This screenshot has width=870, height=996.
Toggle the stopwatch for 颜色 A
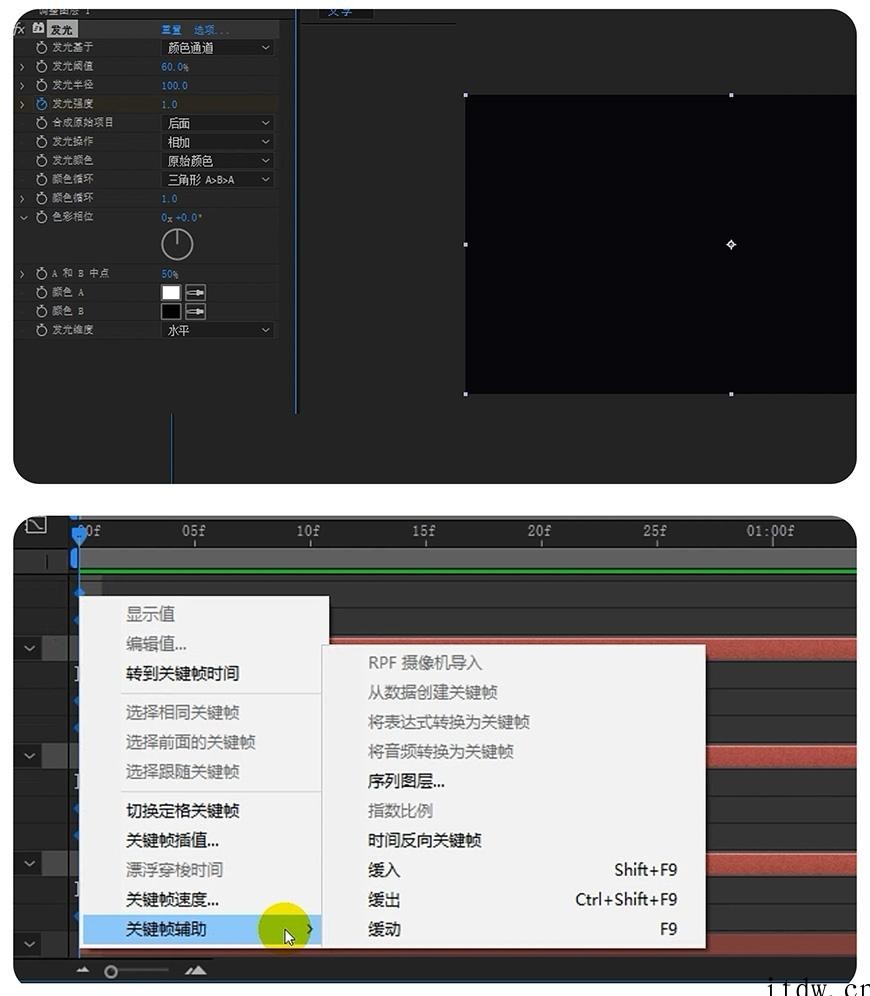click(41, 292)
